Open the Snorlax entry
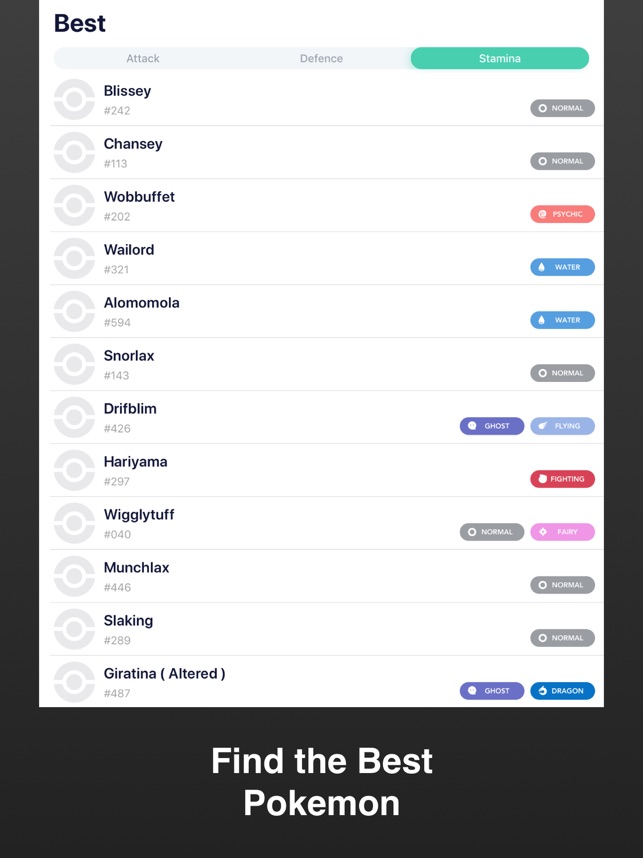 coord(327,364)
